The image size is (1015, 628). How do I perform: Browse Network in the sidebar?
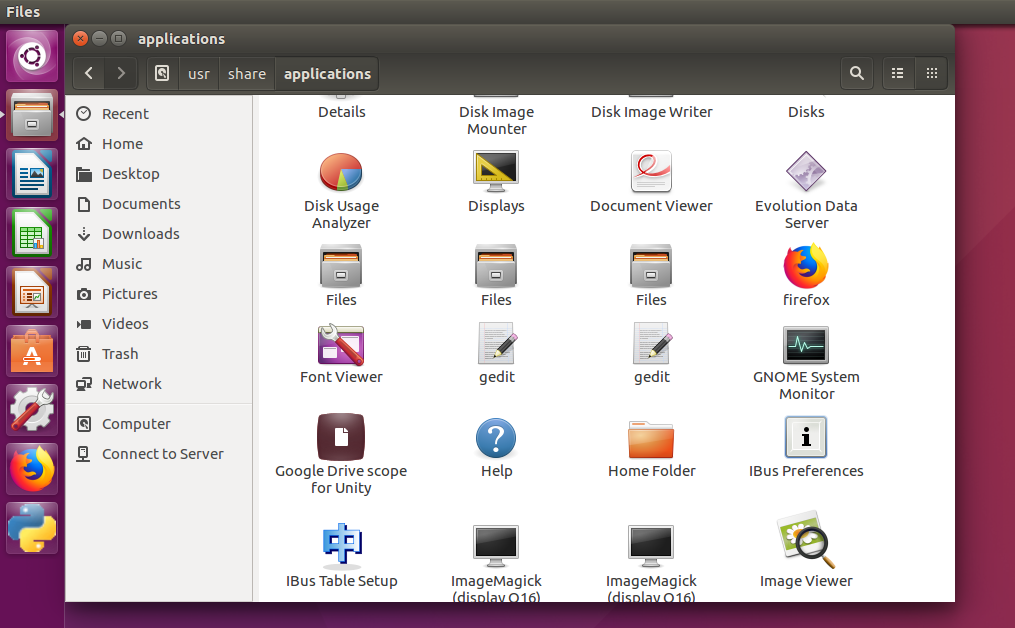point(159,384)
